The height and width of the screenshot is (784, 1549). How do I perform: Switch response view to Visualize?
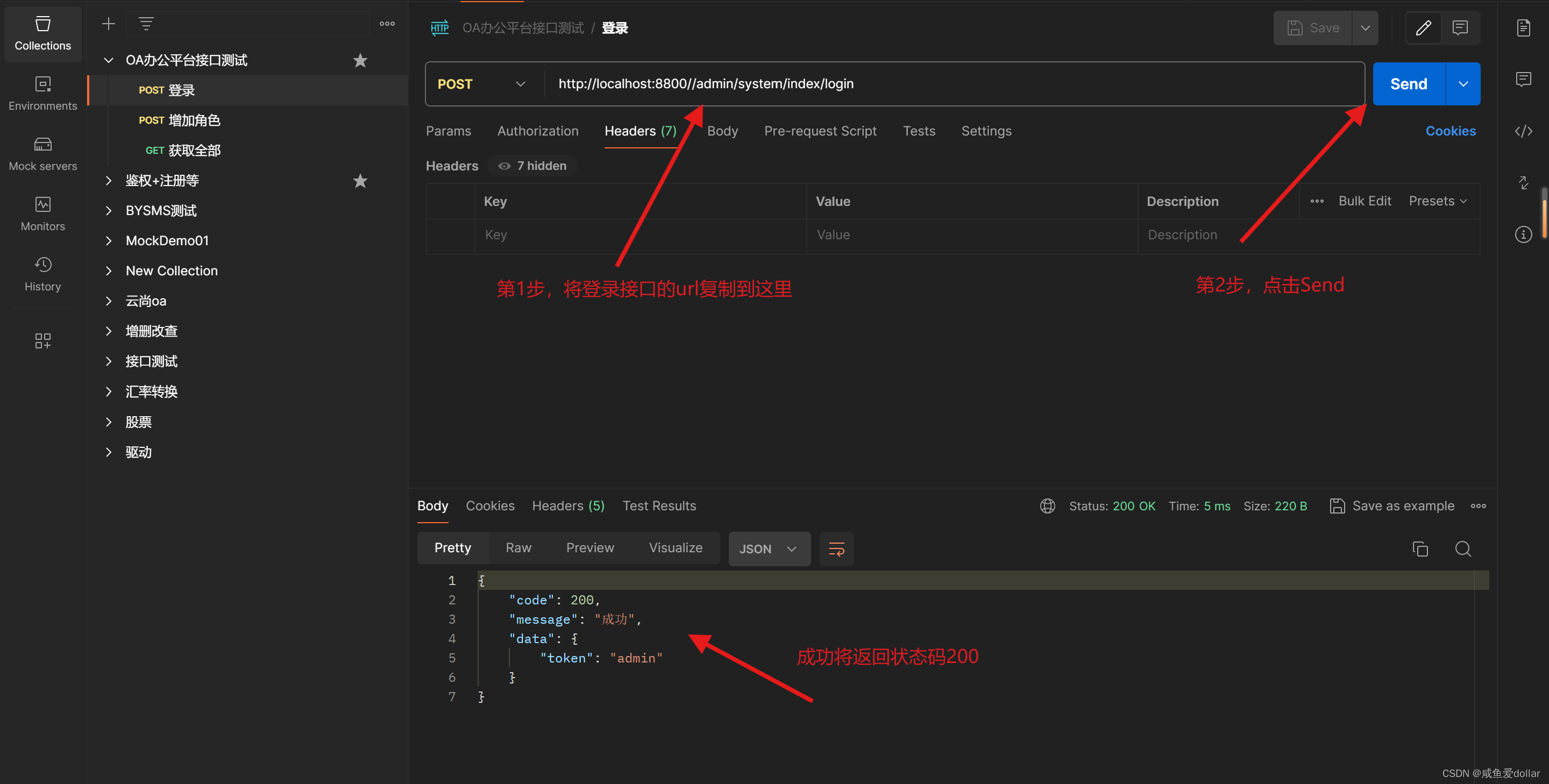(676, 548)
